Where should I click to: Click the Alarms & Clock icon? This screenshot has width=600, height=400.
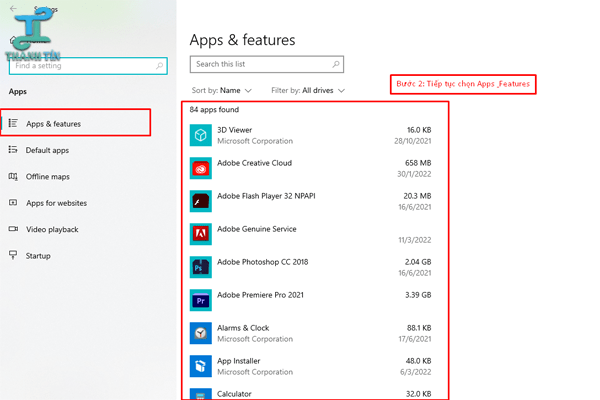[x=201, y=333]
